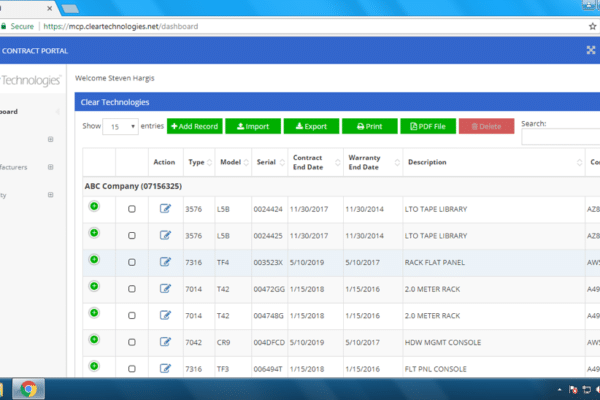Expand row details for serial 0024425
The width and height of the screenshot is (600, 400).
point(94,233)
